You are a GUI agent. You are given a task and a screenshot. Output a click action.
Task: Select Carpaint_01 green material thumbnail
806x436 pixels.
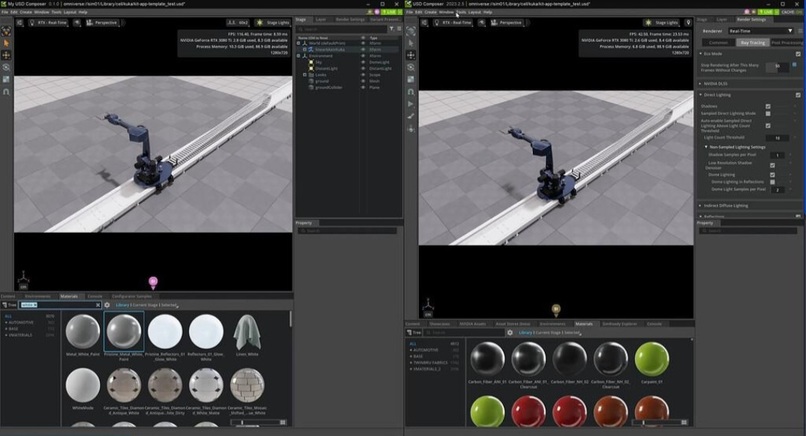pyautogui.click(x=652, y=361)
